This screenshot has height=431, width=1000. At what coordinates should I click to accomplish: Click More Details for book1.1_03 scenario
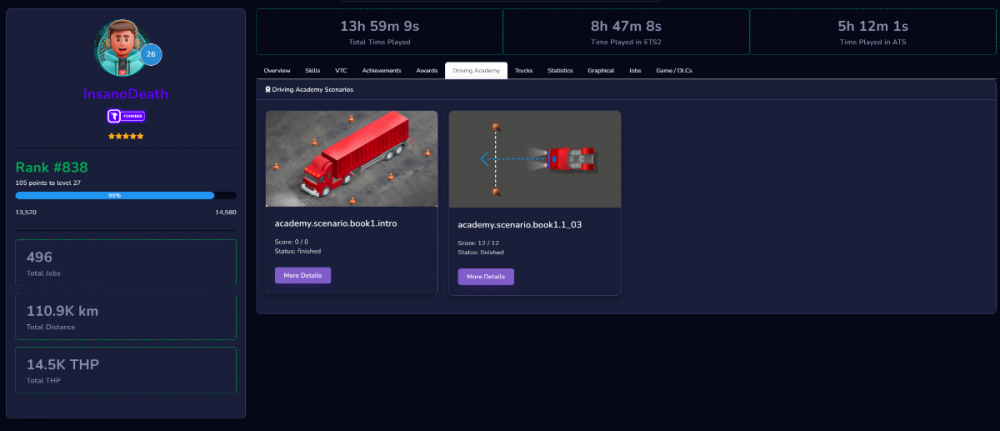tap(486, 276)
